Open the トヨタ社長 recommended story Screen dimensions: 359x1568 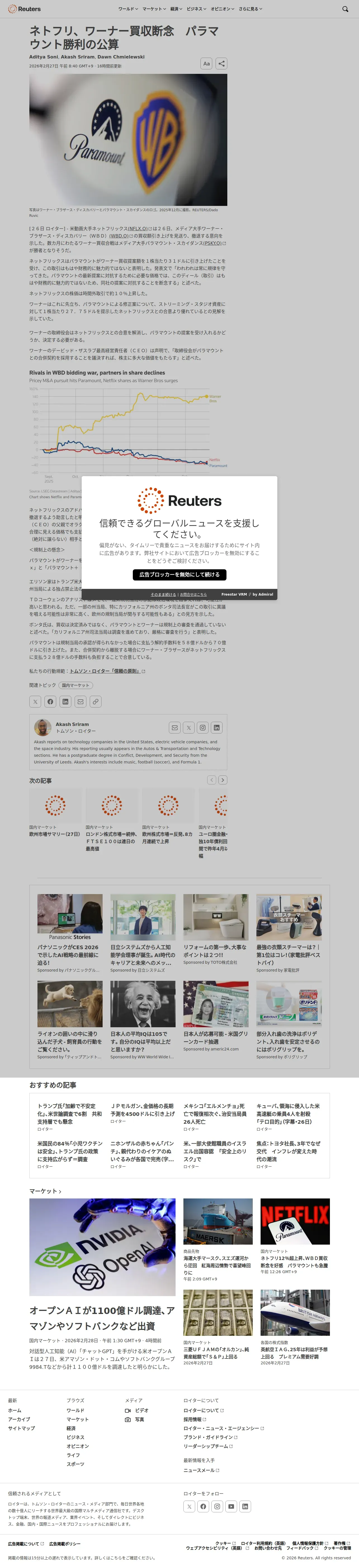289,1152
